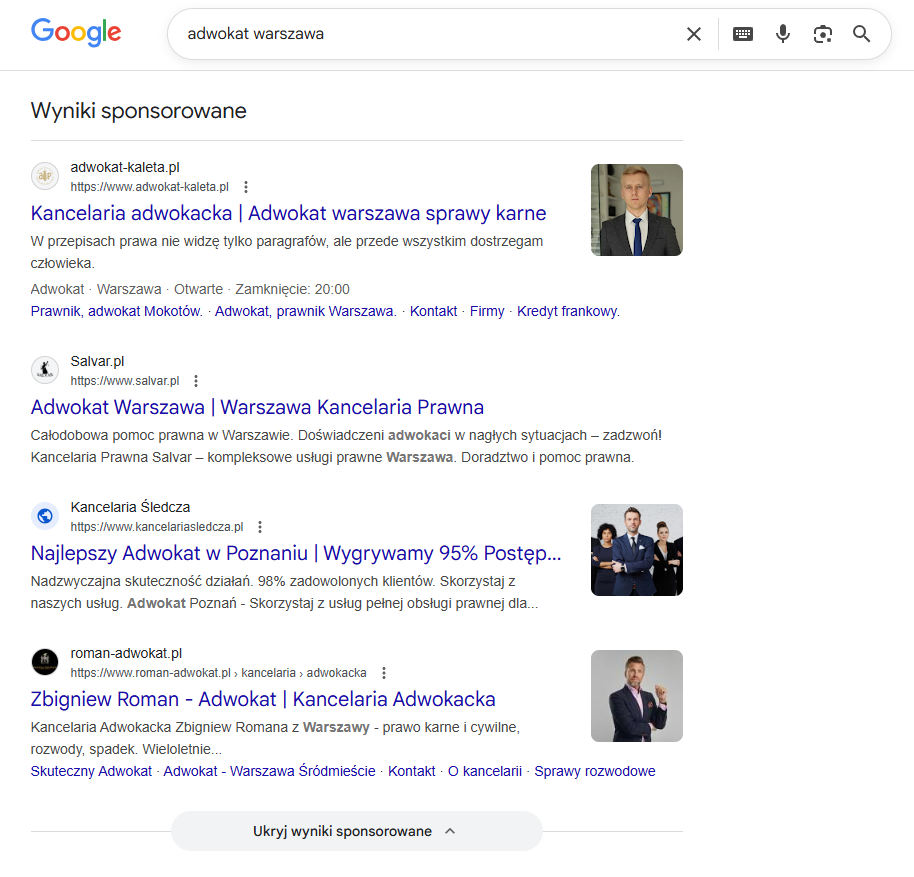Open options for the adwokat-kaleta.pl result
This screenshot has width=914, height=877.
tap(245, 186)
